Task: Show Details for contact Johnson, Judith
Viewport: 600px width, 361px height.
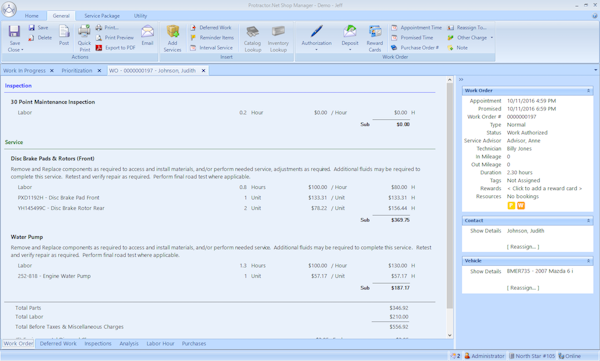Action: point(486,231)
